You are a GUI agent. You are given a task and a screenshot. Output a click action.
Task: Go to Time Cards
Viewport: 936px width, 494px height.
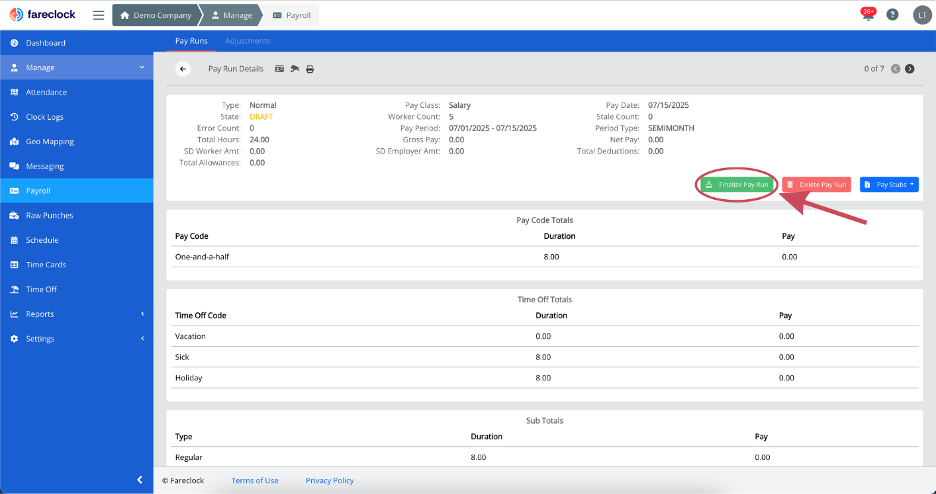tap(76, 265)
